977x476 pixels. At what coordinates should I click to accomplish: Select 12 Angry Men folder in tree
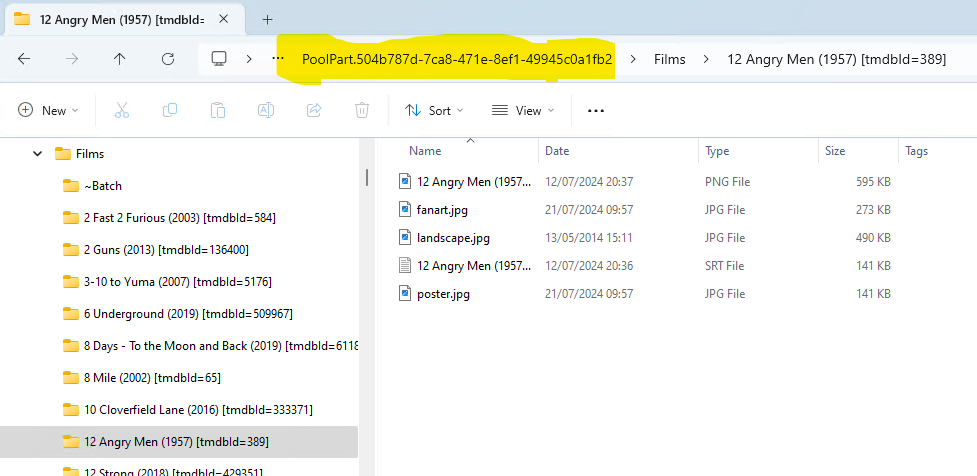(x=179, y=442)
